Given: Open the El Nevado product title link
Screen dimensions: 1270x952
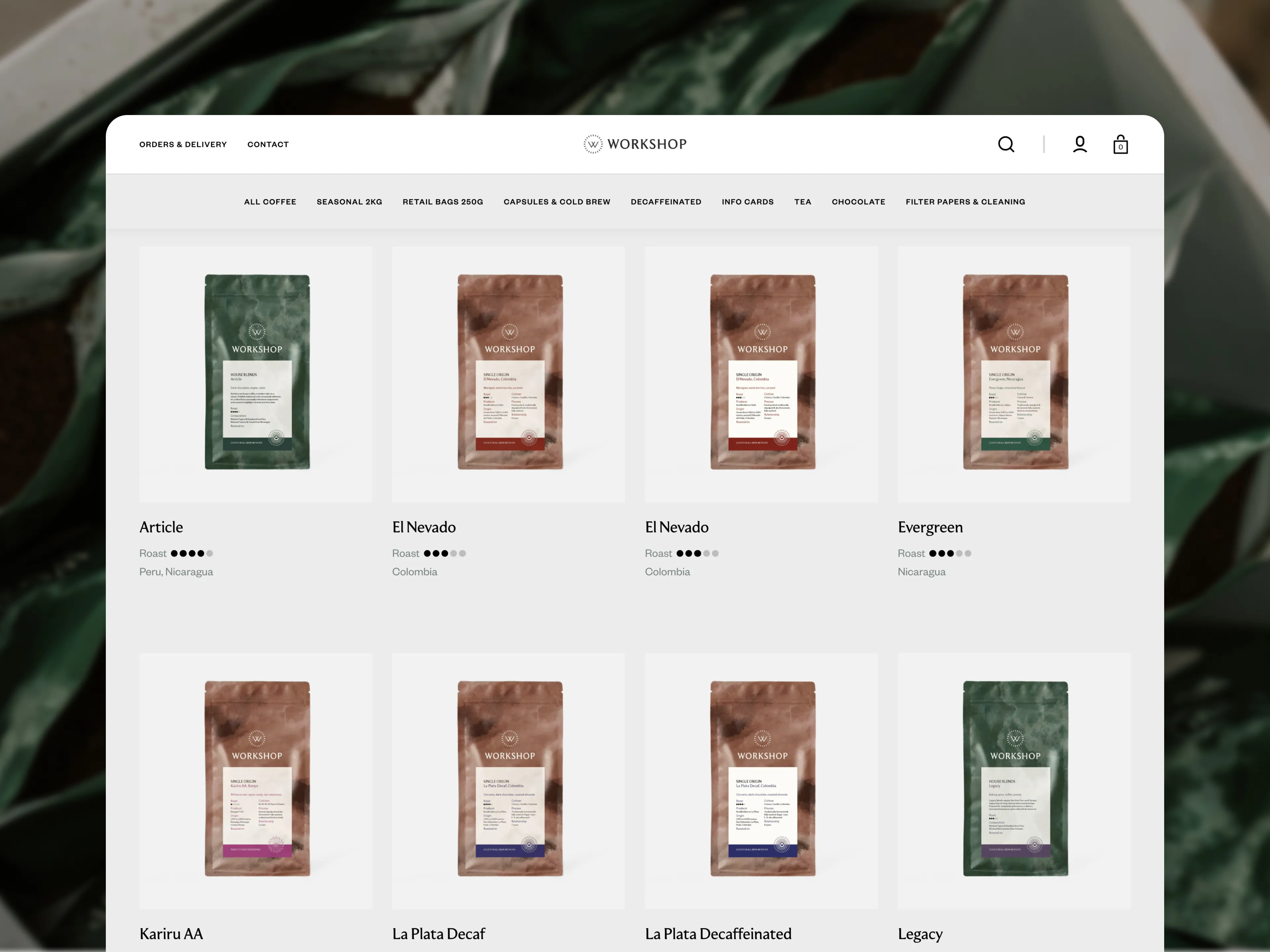Looking at the screenshot, I should click(x=424, y=527).
